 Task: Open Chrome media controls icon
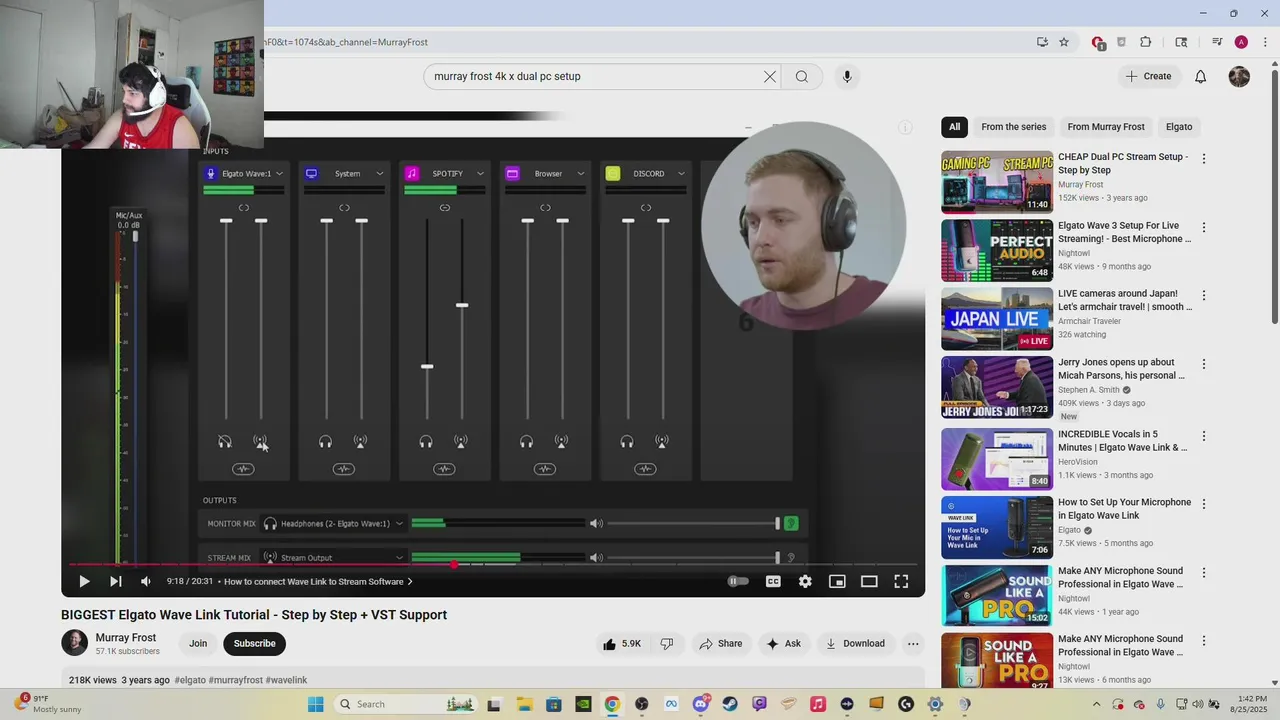coord(1217,42)
